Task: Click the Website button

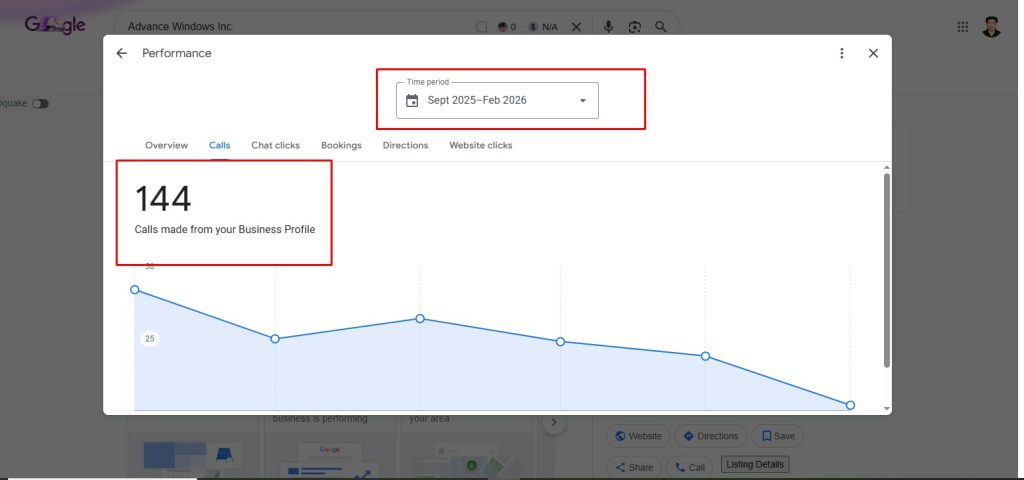Action: click(x=638, y=436)
